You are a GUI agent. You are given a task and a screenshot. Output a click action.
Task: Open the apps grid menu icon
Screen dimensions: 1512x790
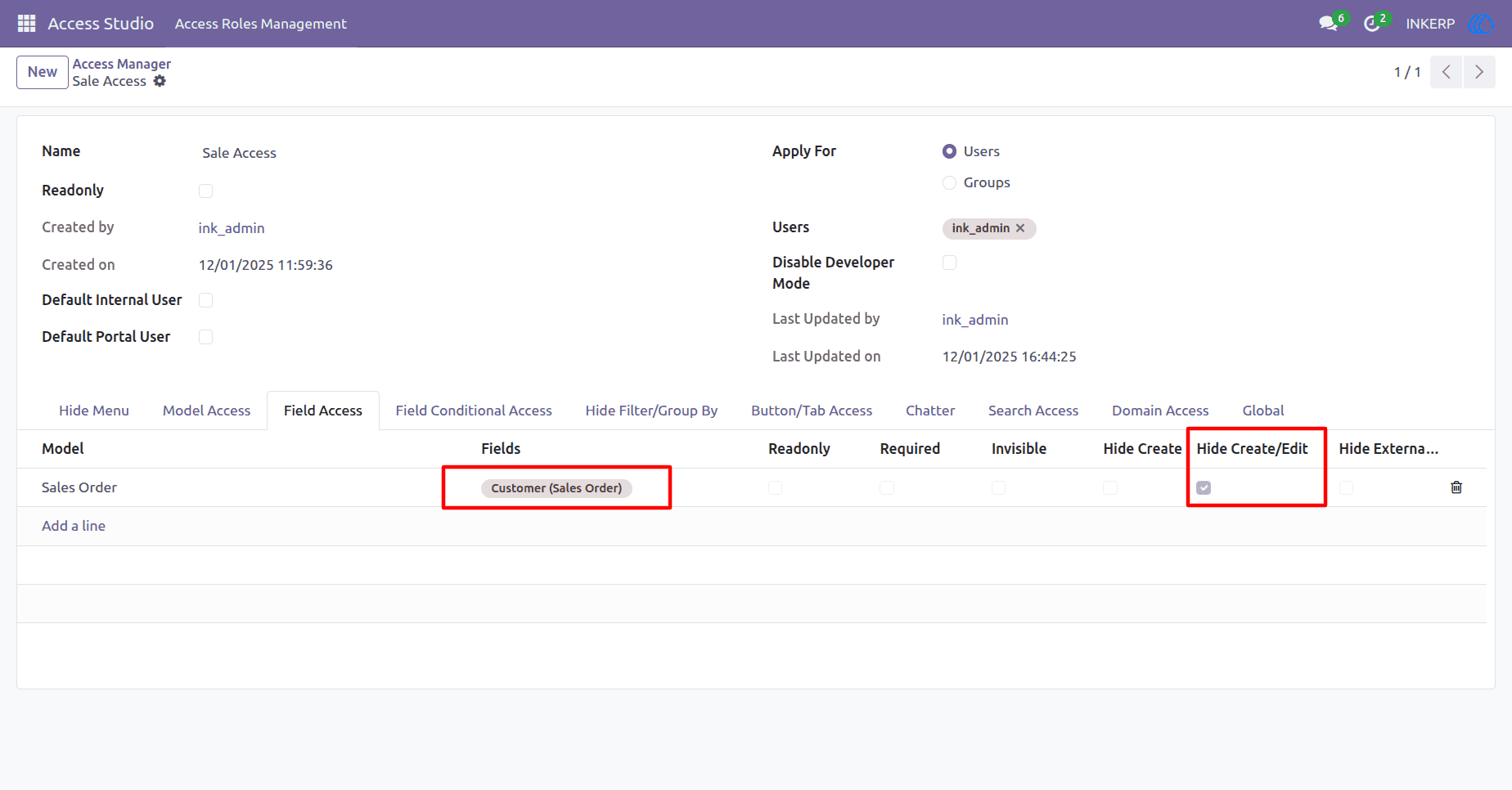(x=26, y=23)
